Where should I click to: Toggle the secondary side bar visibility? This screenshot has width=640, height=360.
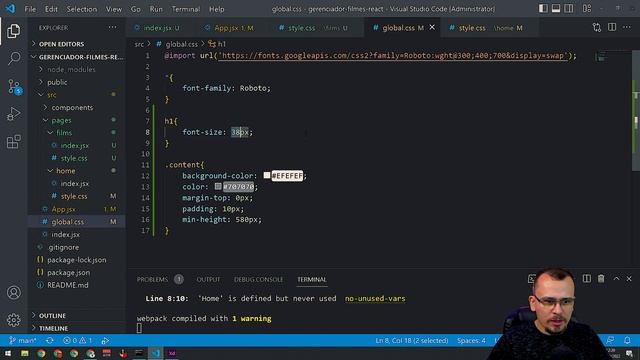(569, 9)
